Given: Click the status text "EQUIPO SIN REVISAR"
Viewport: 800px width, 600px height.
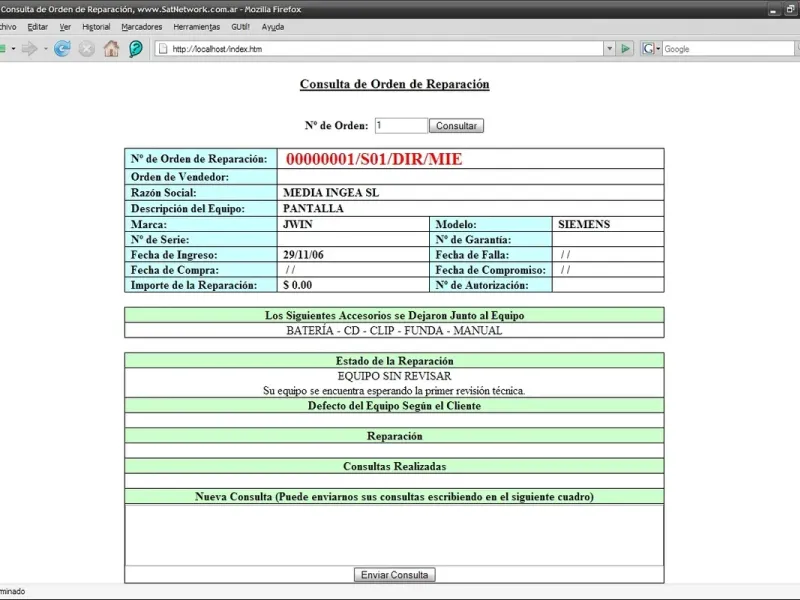Looking at the screenshot, I should tap(394, 376).
